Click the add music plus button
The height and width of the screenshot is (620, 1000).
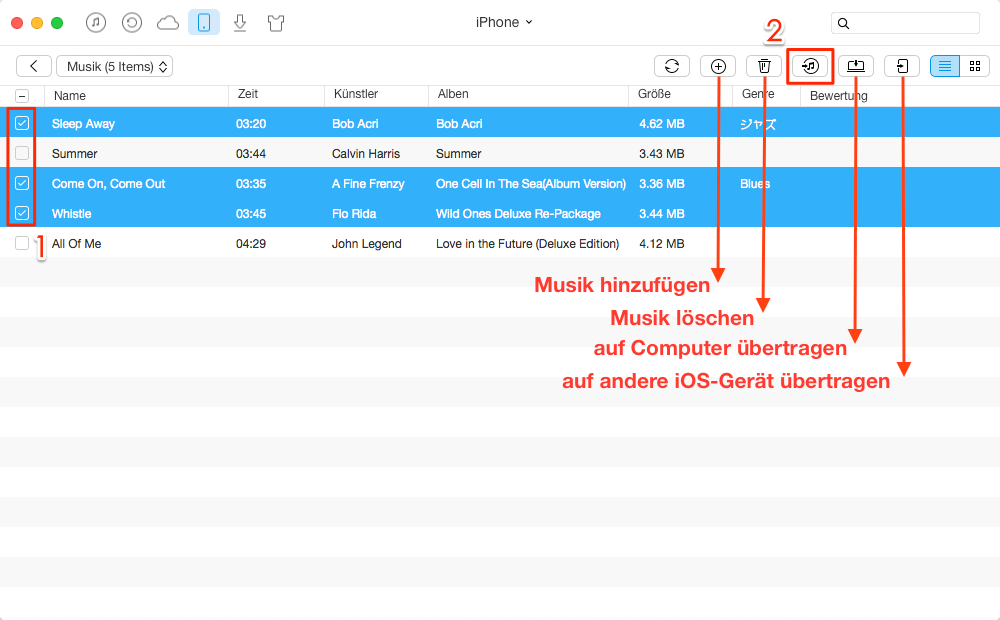tap(718, 66)
